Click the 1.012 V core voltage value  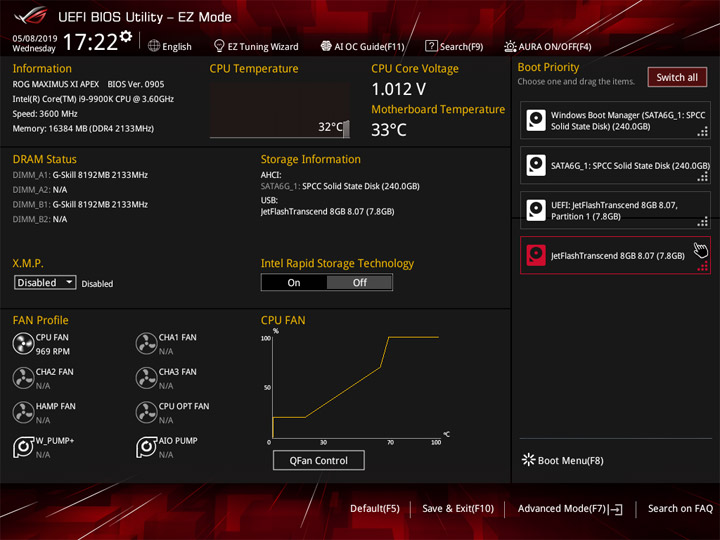[399, 89]
